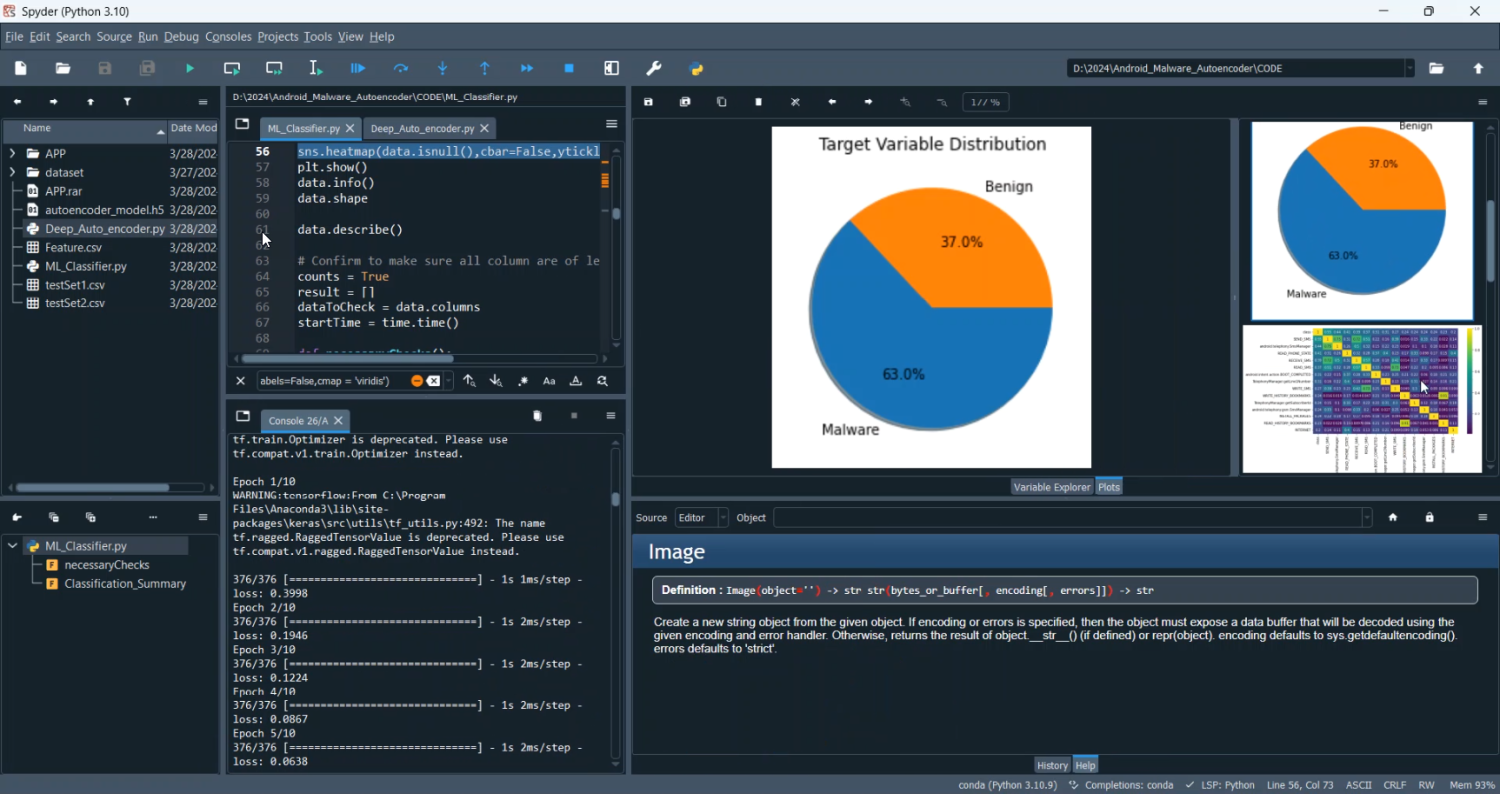Collapse the ML_Classifier.py outline node
Viewport: 1500px width, 794px height.
click(12, 546)
